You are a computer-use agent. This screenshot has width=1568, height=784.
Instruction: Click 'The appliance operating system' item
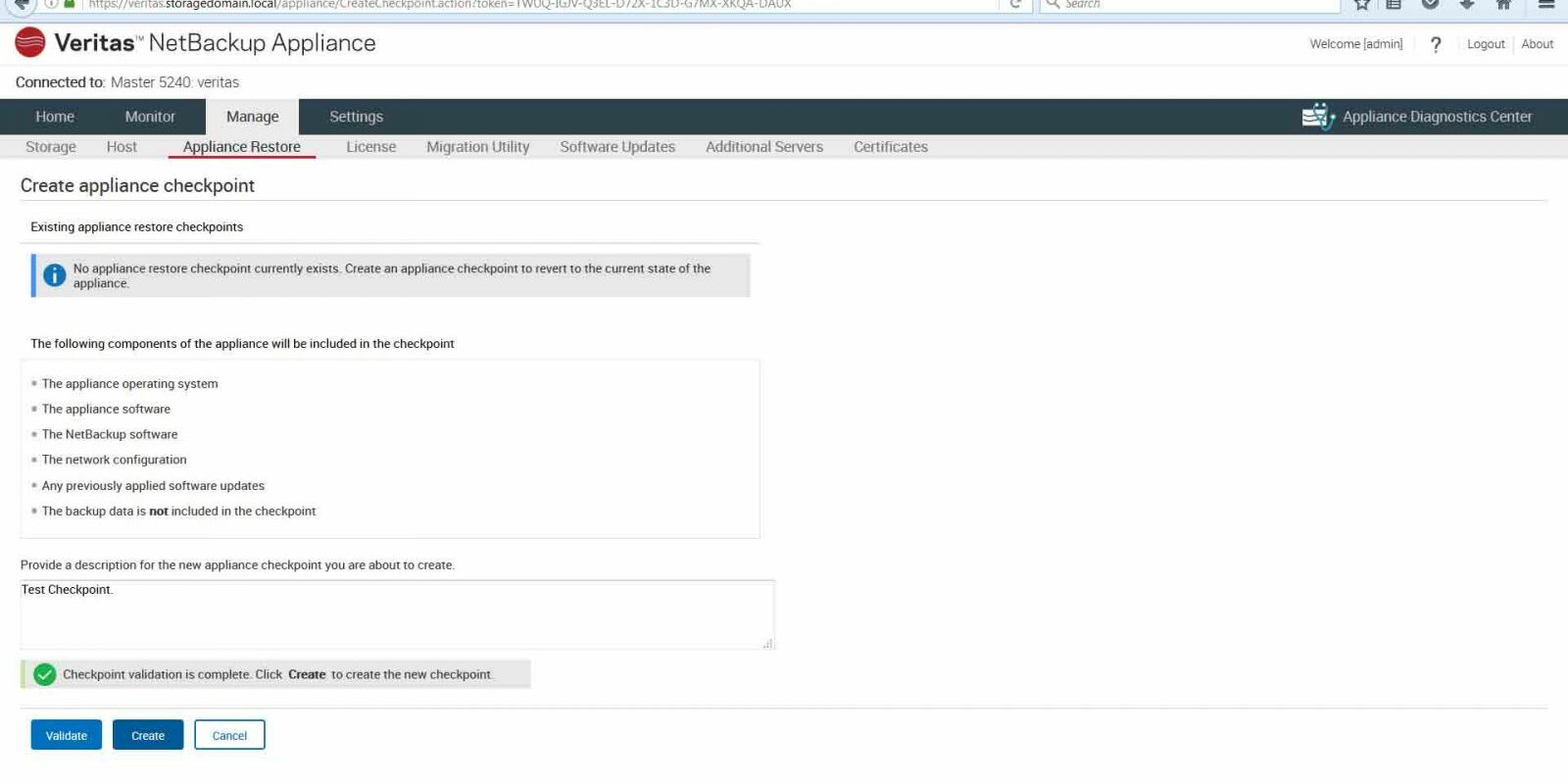tap(129, 384)
